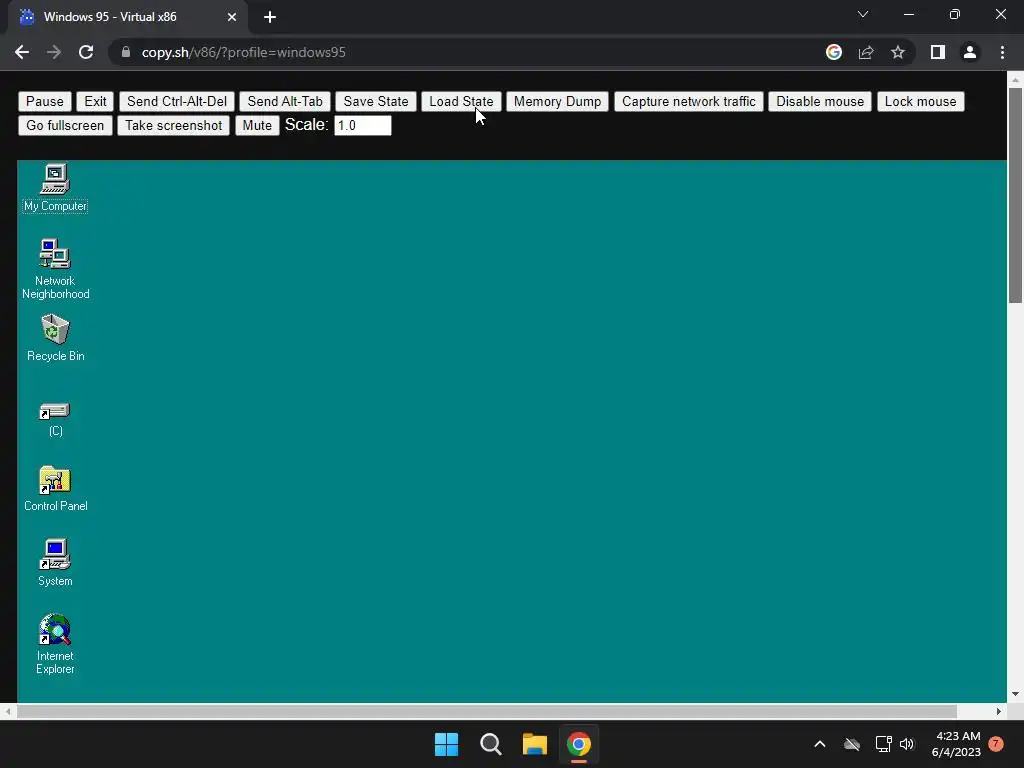Click the notification count badge
The width and height of the screenshot is (1024, 768).
pos(996,744)
